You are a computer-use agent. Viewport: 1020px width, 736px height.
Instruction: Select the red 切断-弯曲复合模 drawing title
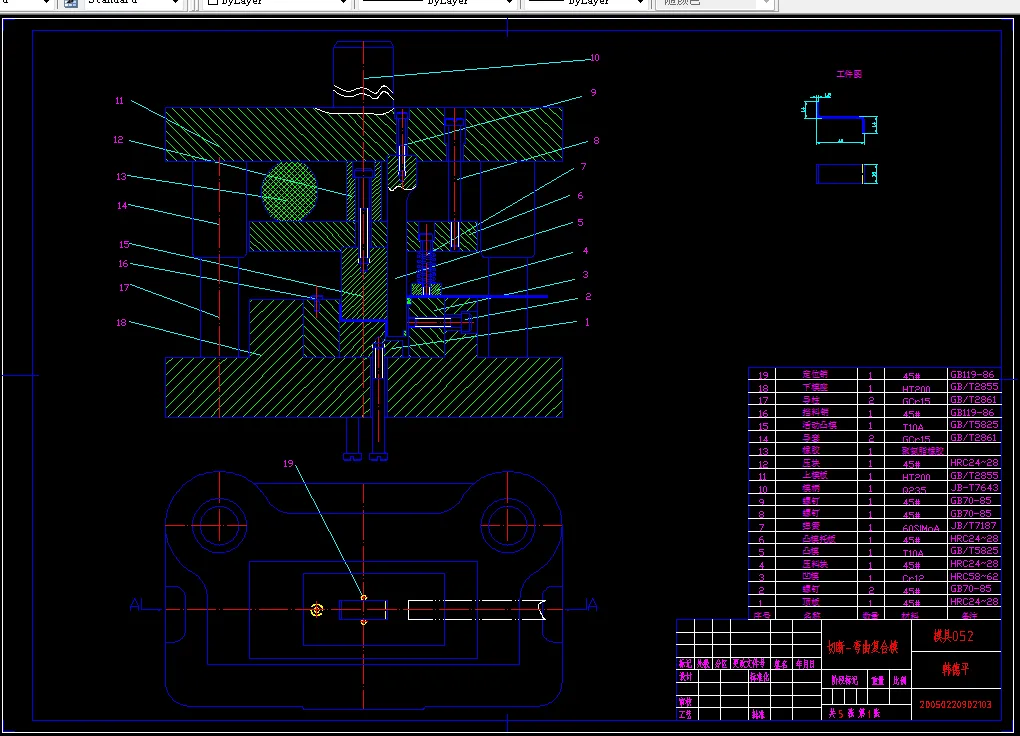point(863,647)
